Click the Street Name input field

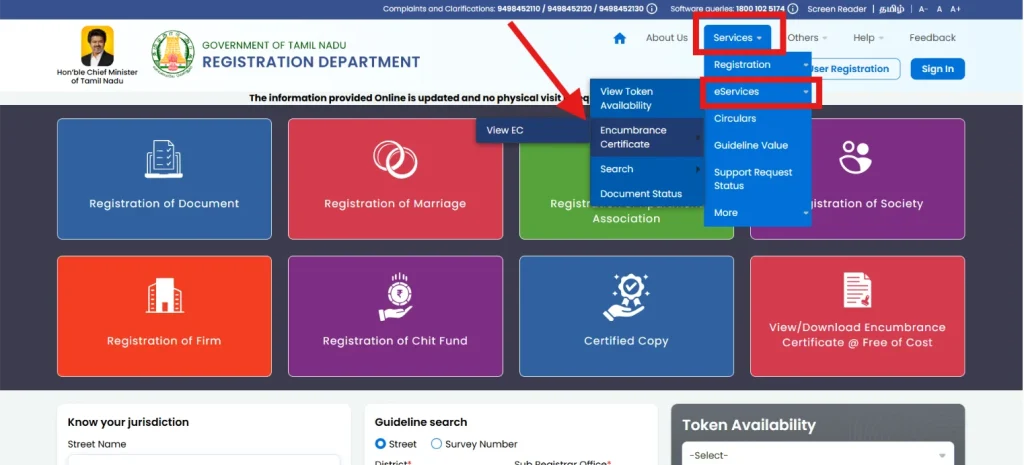tap(204, 460)
